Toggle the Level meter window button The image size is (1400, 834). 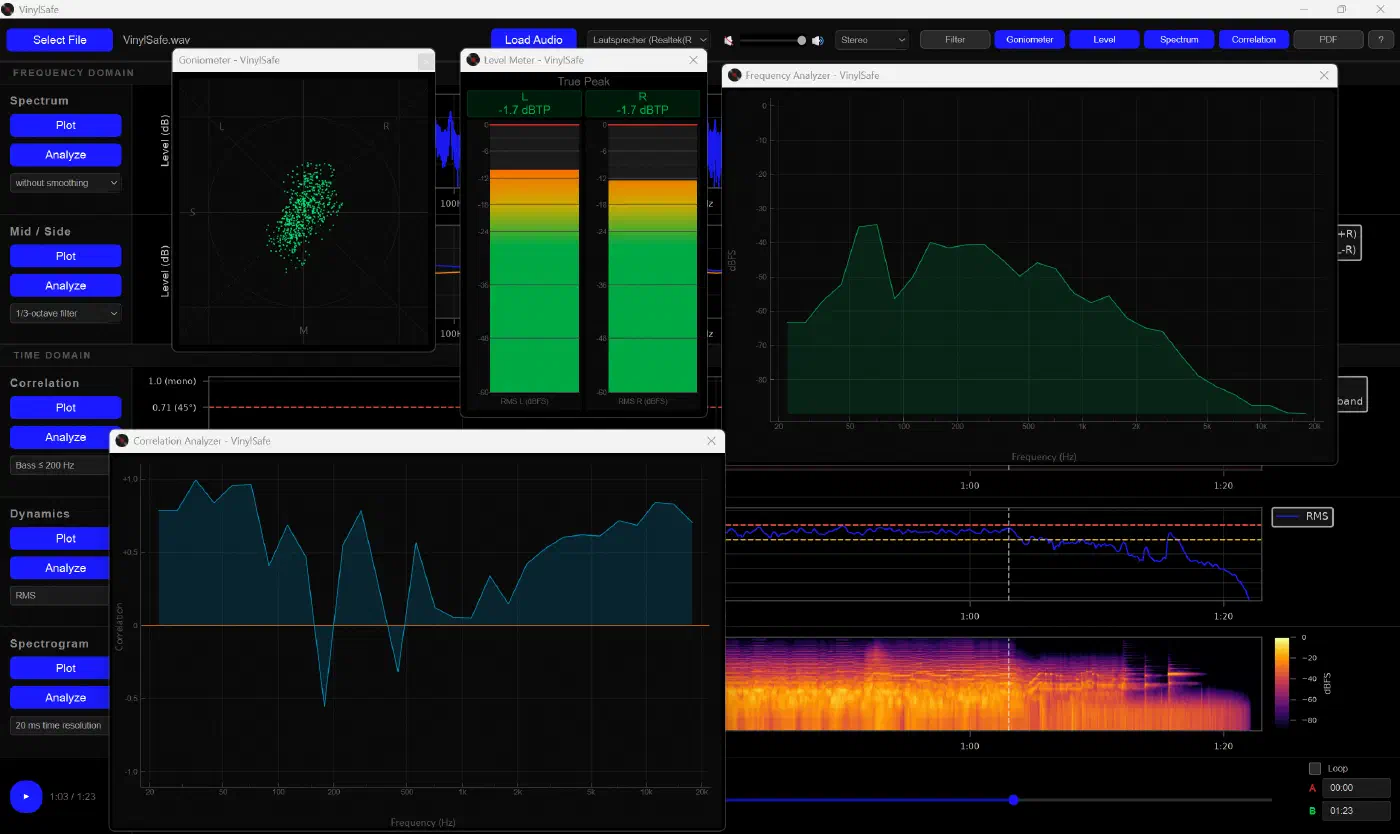tap(1104, 40)
